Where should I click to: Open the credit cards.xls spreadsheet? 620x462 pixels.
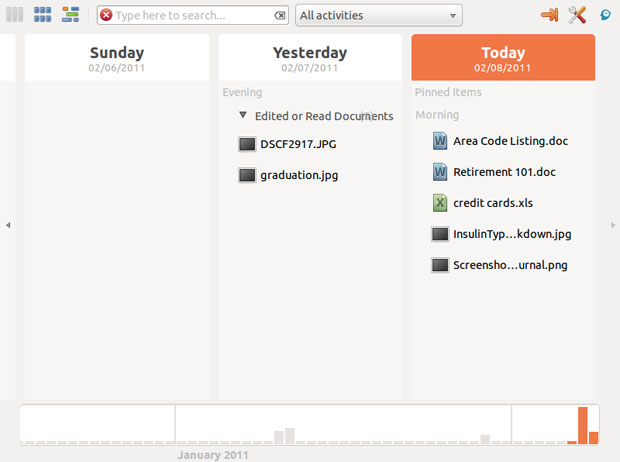492,203
